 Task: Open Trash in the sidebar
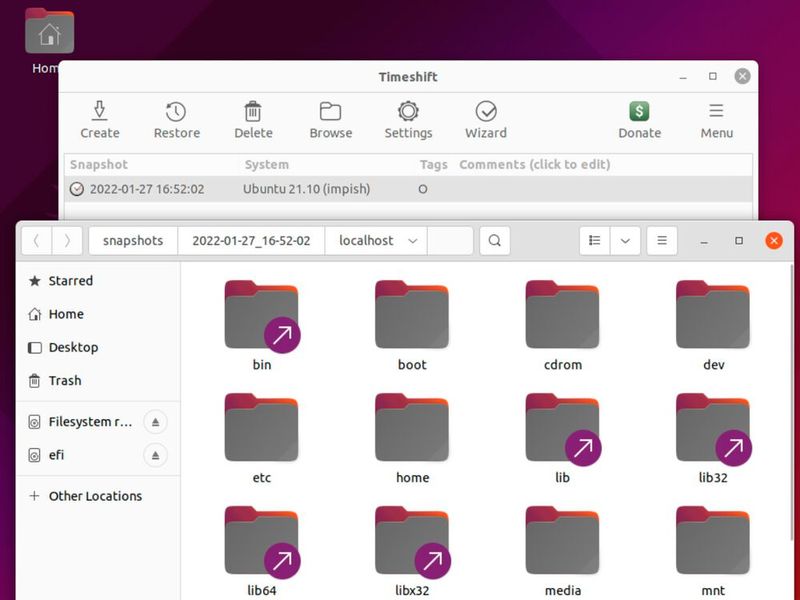point(98,381)
